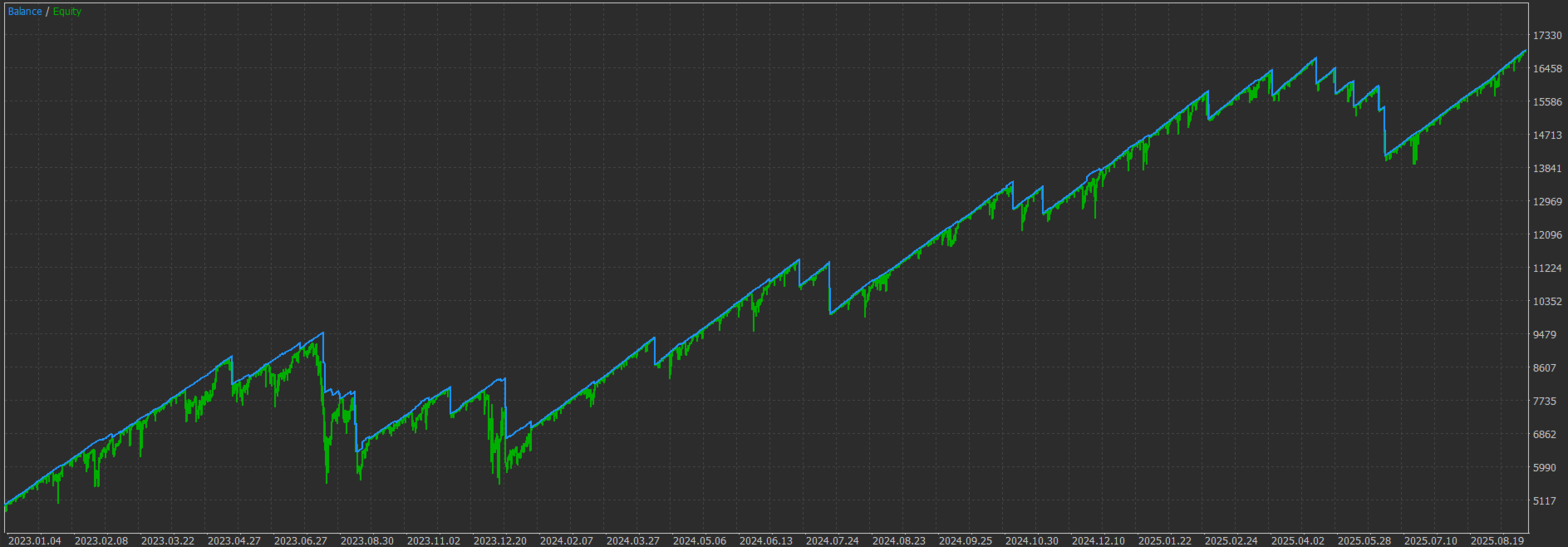
Task: Select the 2025.08.19 date axis label
Action: pos(1497,541)
